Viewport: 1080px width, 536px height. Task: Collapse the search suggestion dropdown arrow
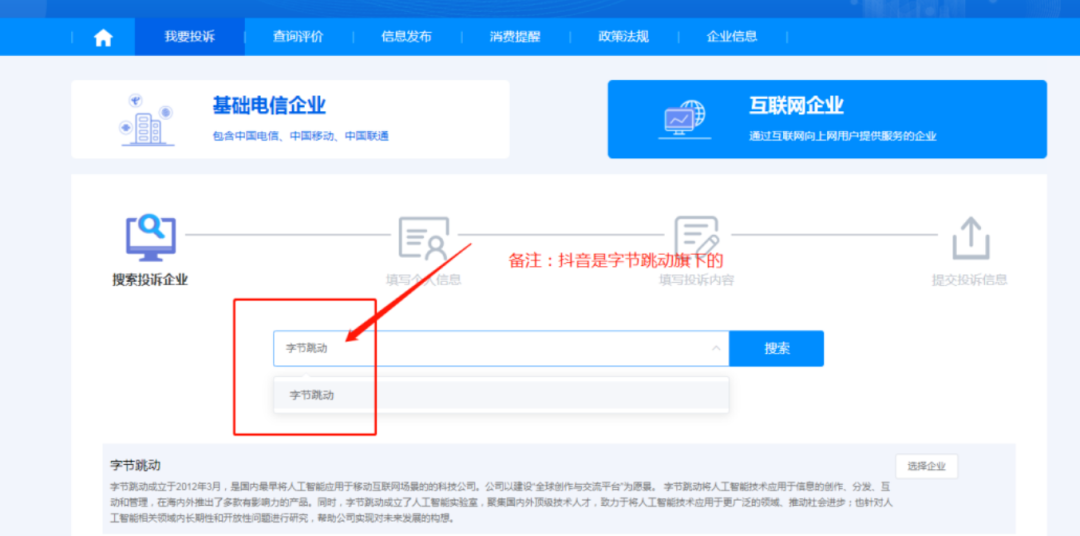click(x=716, y=349)
